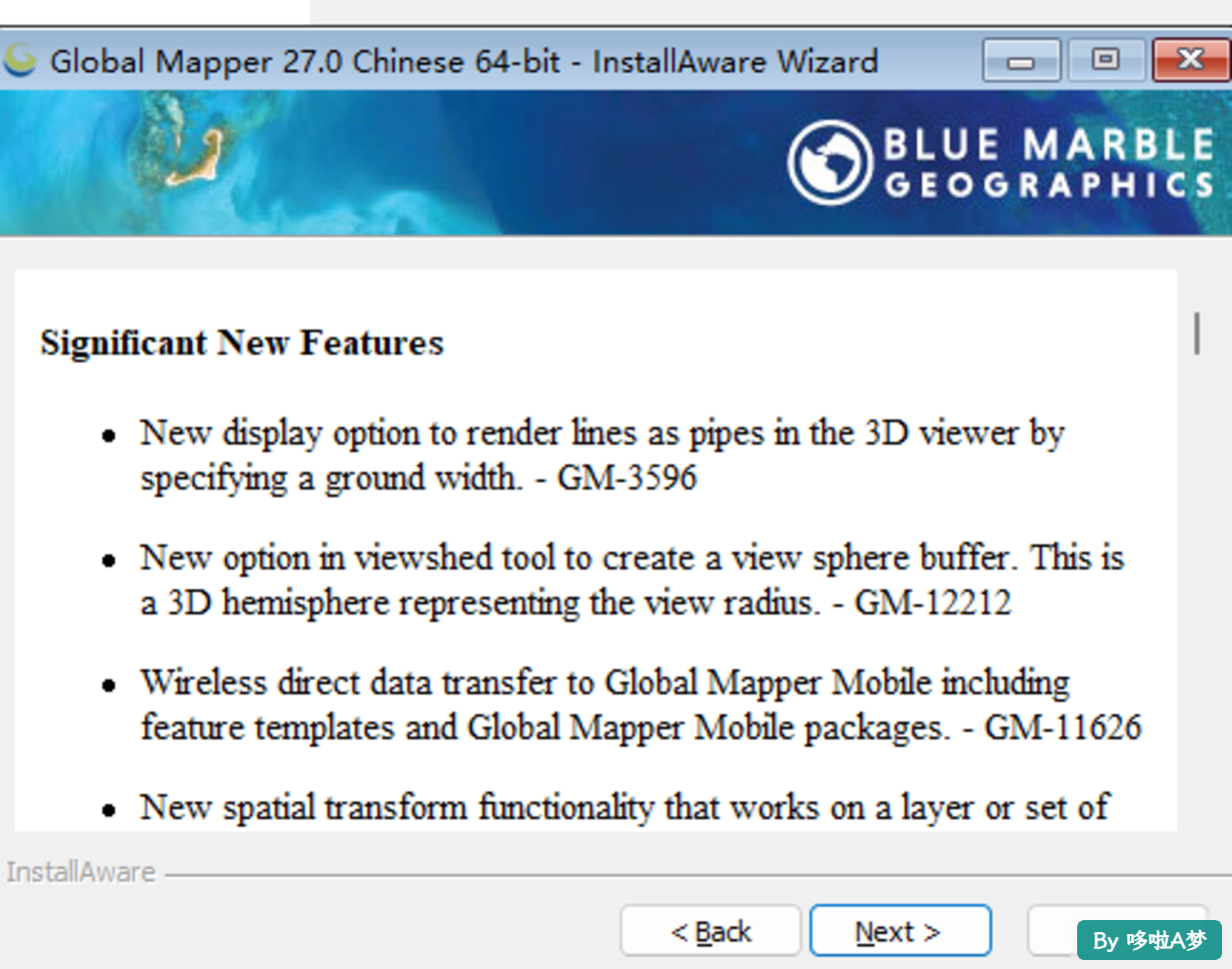Image resolution: width=1232 pixels, height=969 pixels.
Task: Maximize the InstallAware Wizard window
Action: click(x=1105, y=60)
